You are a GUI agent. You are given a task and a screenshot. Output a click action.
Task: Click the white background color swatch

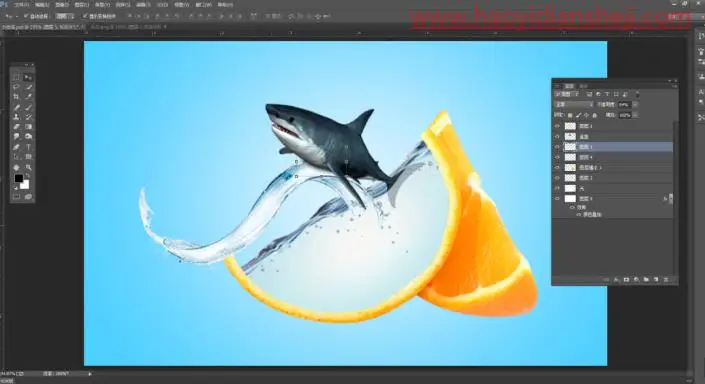(x=26, y=185)
